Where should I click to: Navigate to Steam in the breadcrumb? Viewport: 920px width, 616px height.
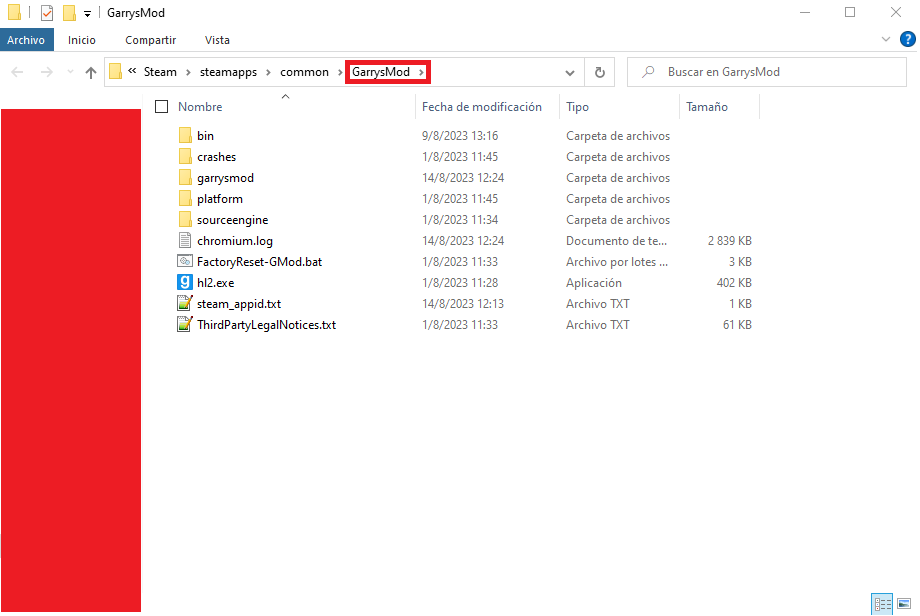(x=160, y=72)
